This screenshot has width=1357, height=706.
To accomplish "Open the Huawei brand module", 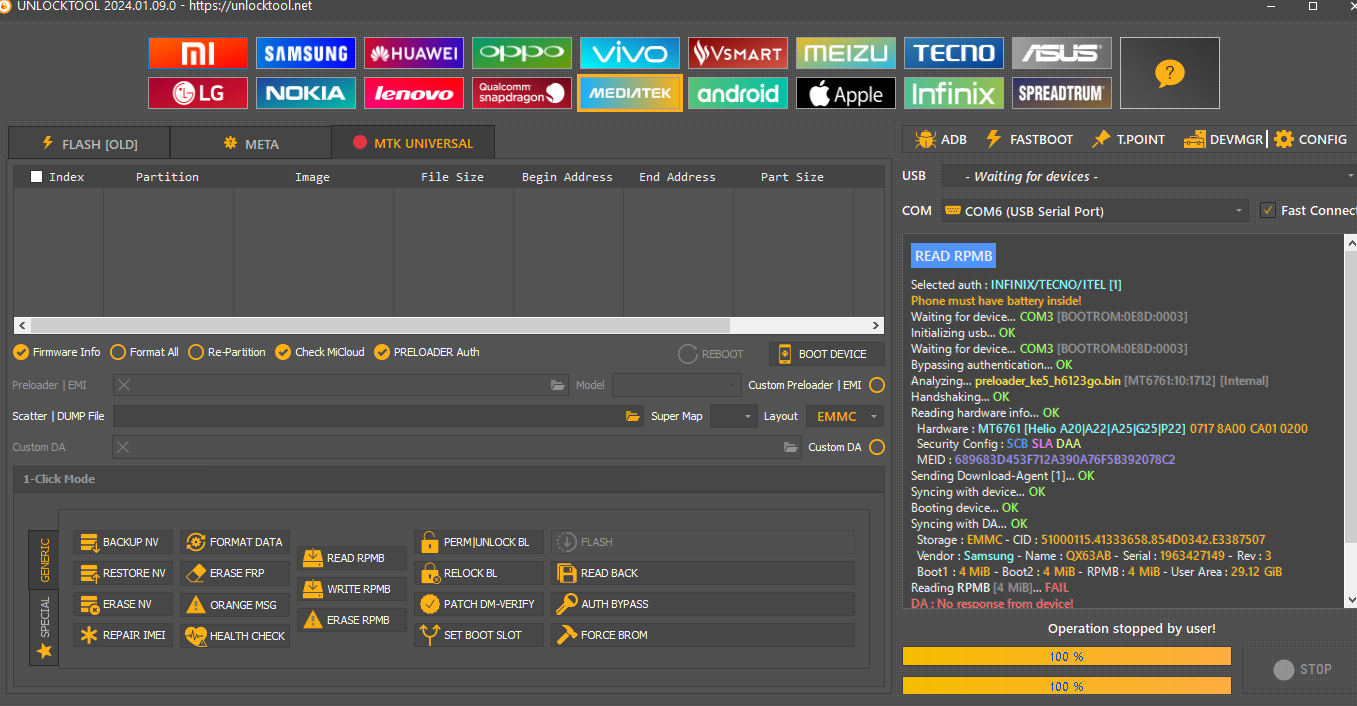I will 413,53.
